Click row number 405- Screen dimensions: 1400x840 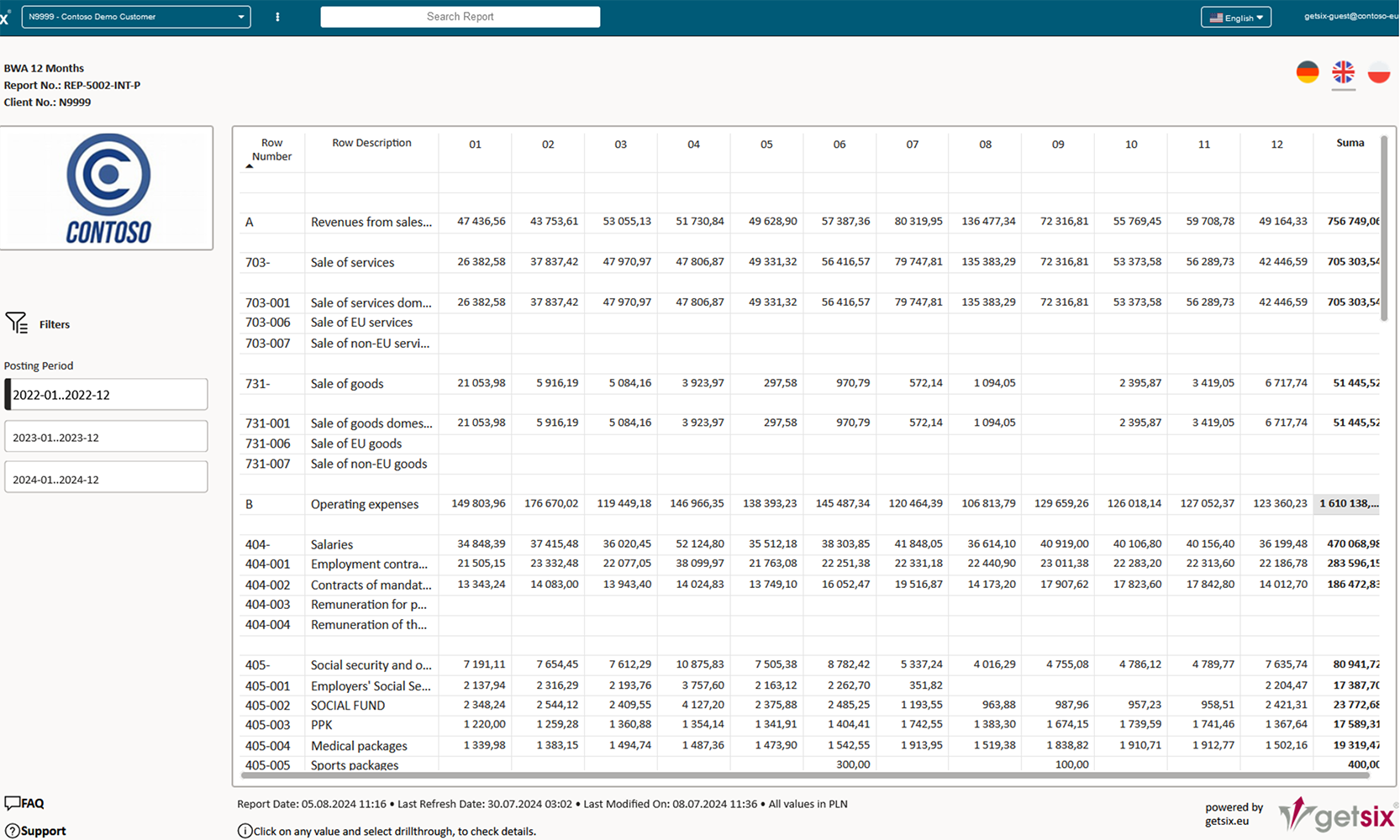257,665
